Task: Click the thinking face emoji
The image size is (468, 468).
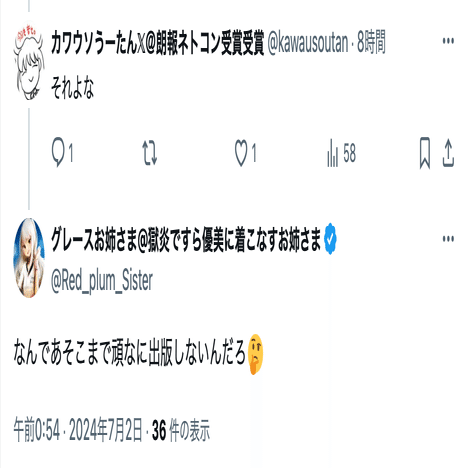Action: 256,354
